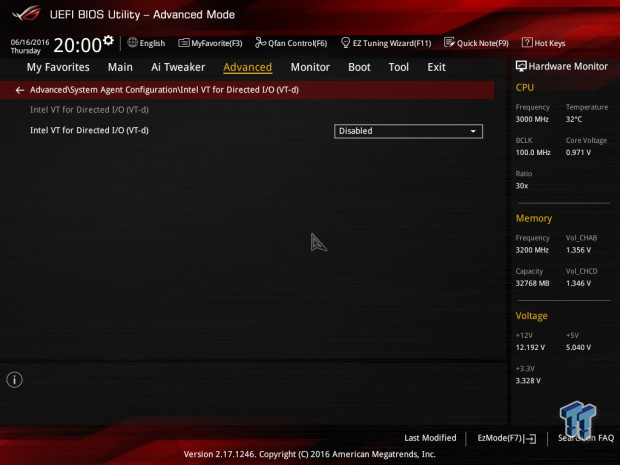
Task: Show Hot Keys label
Action: point(550,43)
